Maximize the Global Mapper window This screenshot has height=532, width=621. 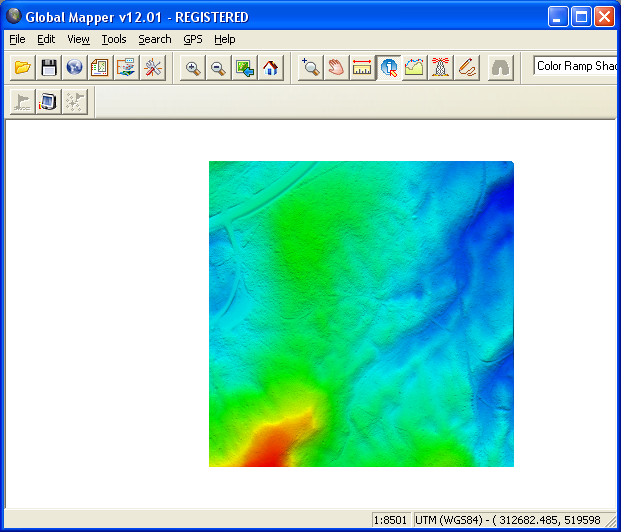click(x=581, y=17)
